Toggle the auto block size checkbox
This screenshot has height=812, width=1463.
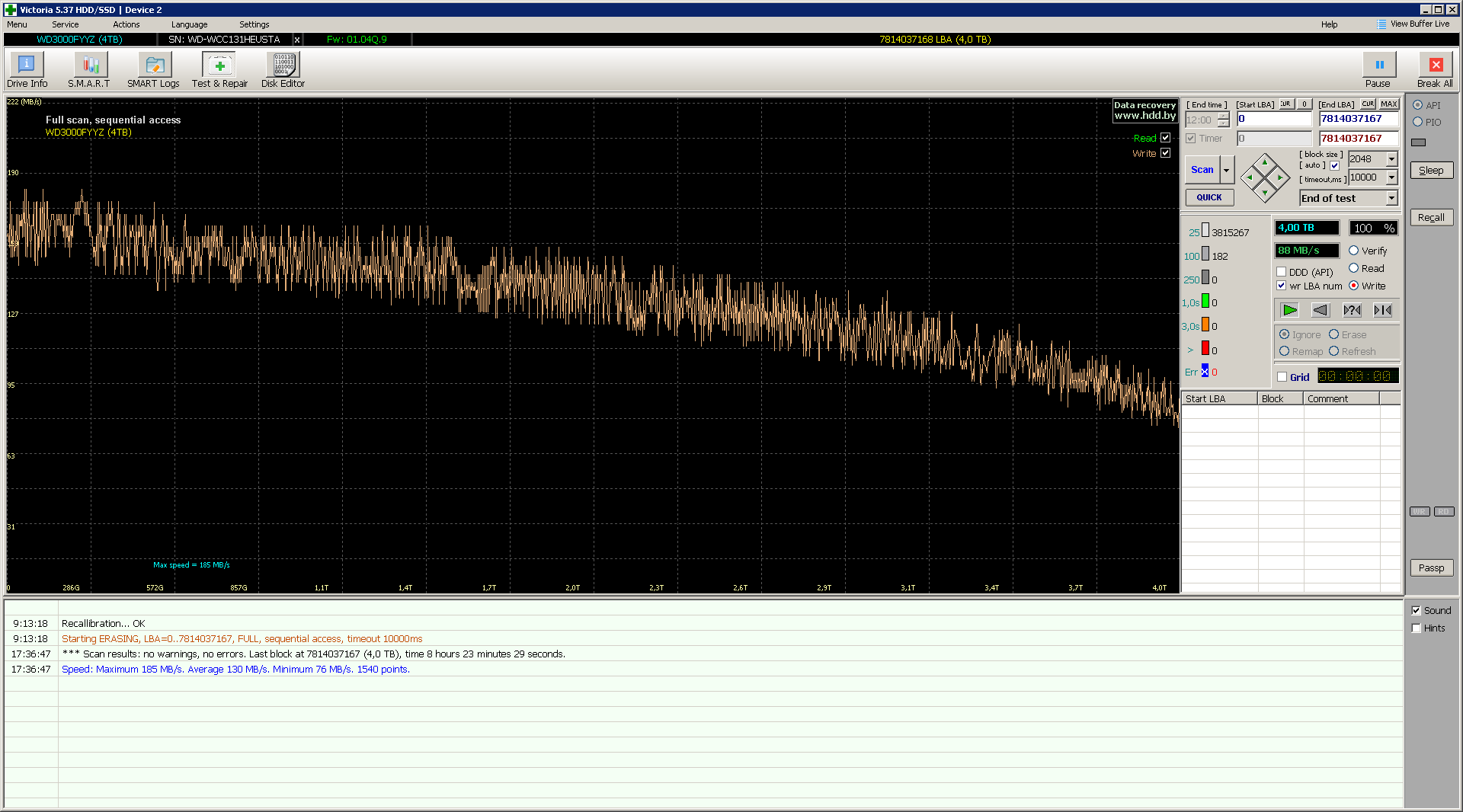1334,165
